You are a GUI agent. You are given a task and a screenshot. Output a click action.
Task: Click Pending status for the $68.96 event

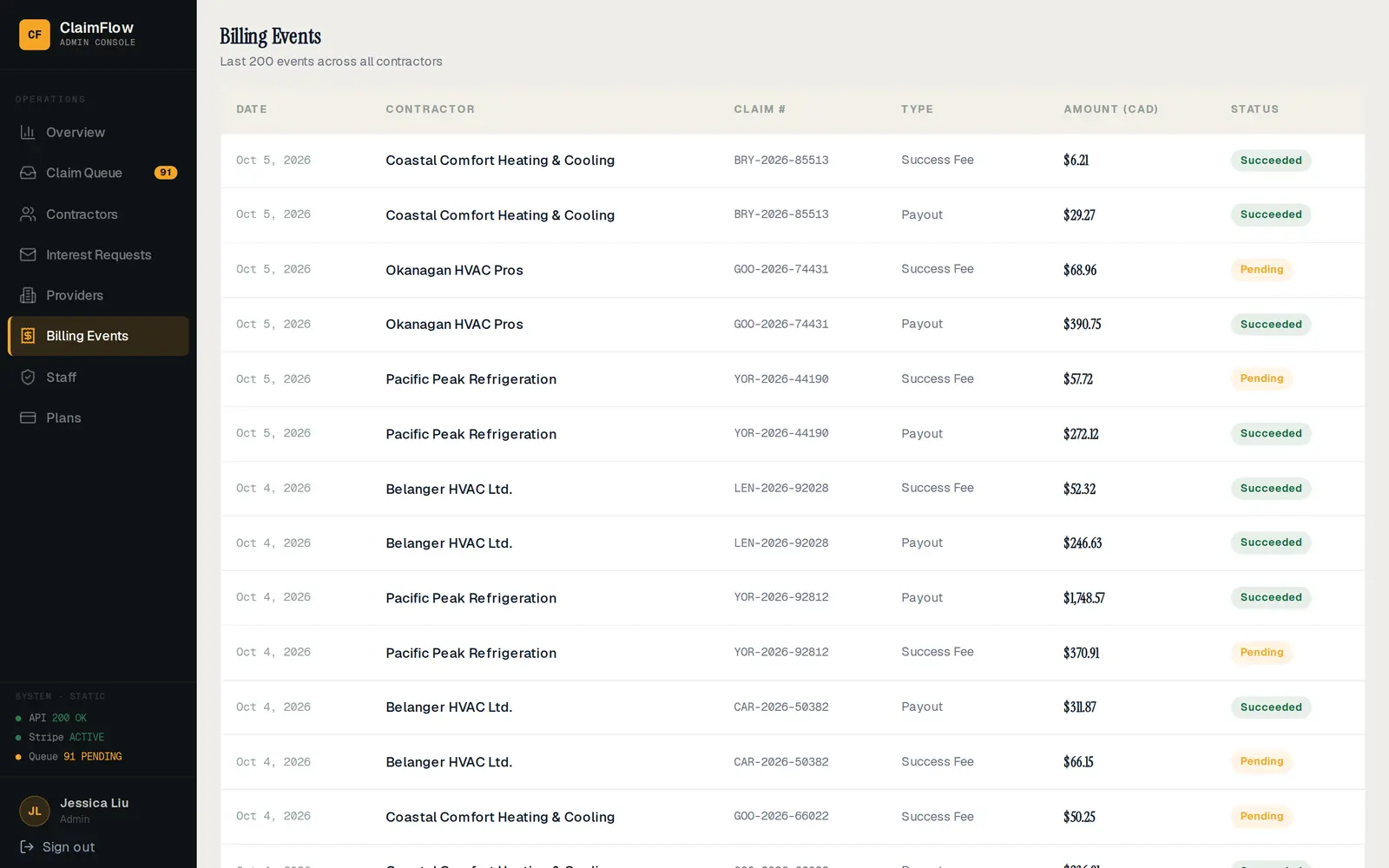pyautogui.click(x=1261, y=270)
